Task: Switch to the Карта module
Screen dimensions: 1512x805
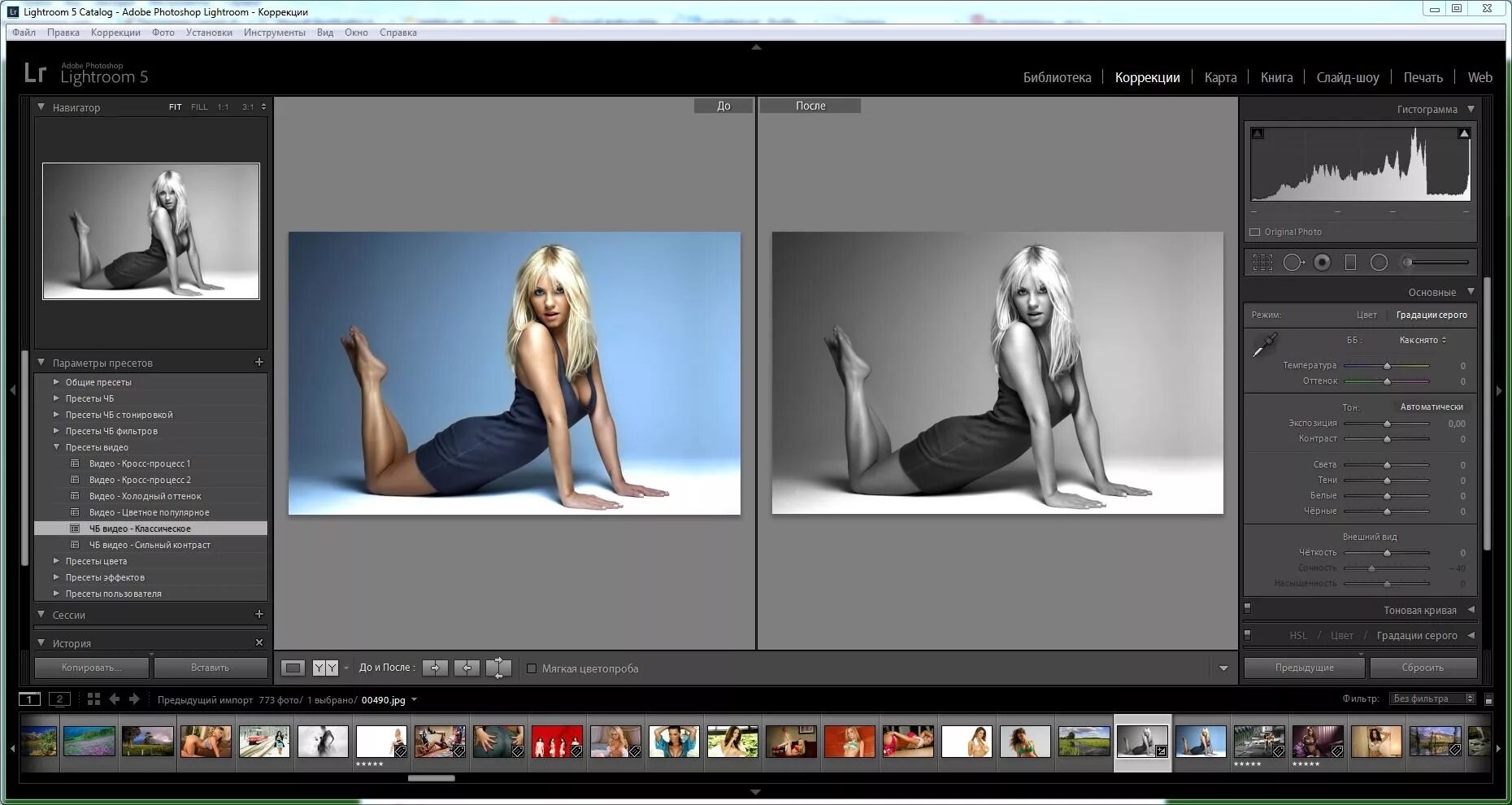Action: point(1220,77)
